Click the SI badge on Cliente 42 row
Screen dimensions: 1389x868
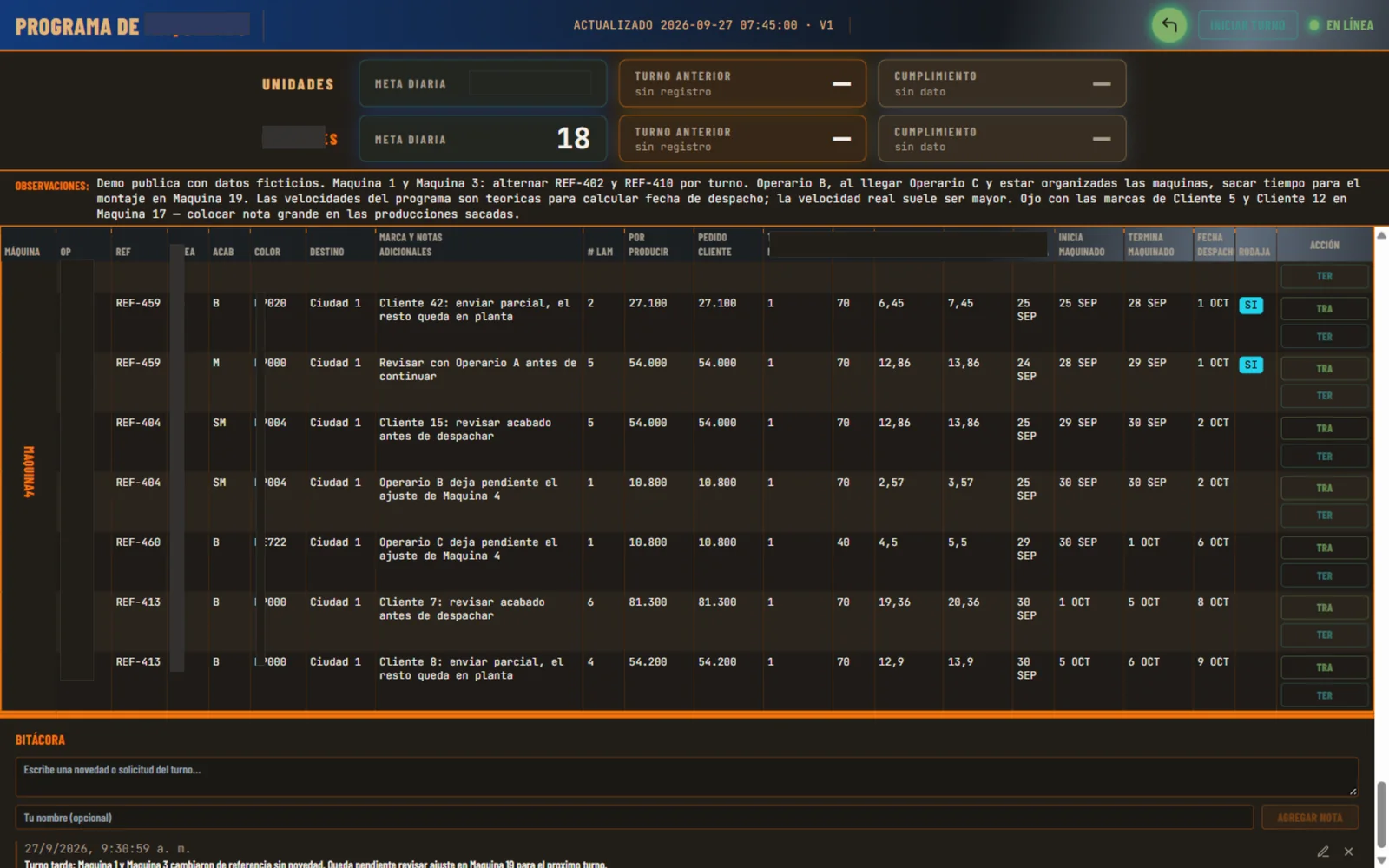pos(1251,305)
